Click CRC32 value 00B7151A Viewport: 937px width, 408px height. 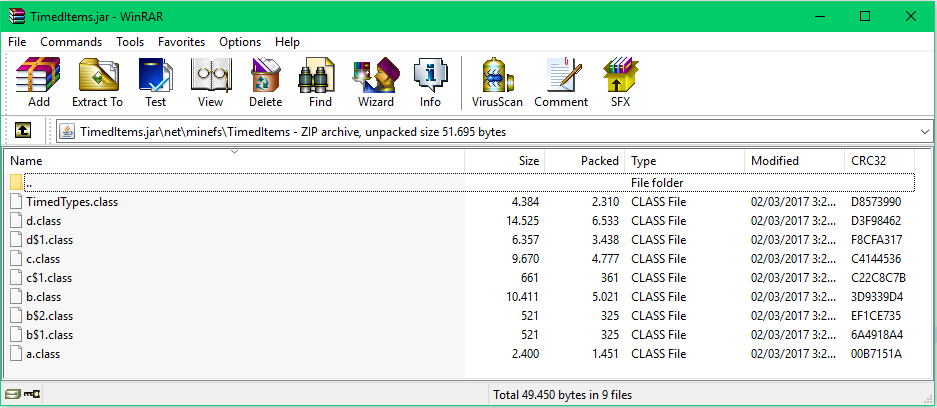click(875, 354)
